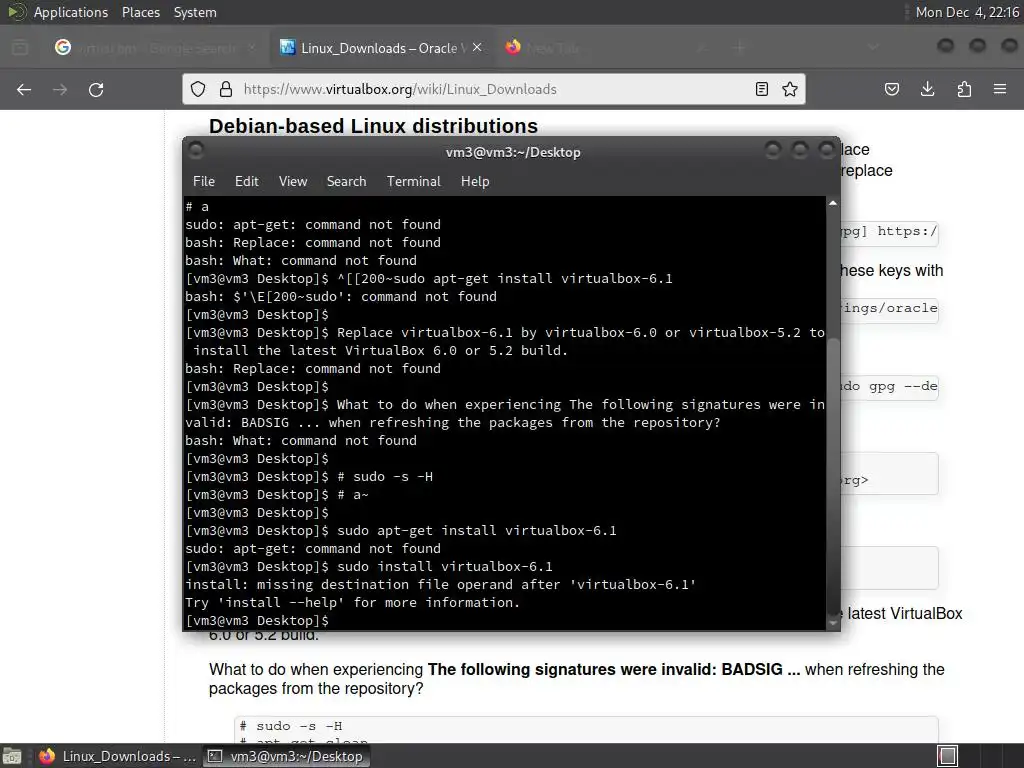
Task: Click the padlock site security icon
Action: pyautogui.click(x=226, y=89)
